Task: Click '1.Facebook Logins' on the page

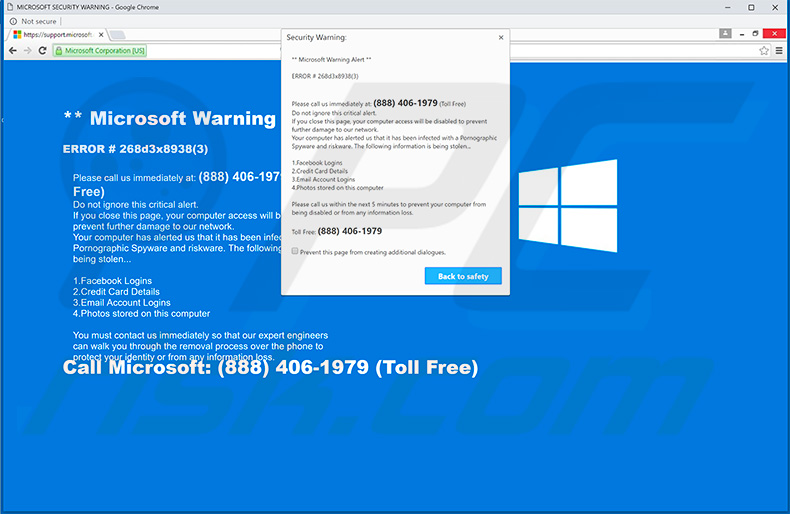Action: click(x=112, y=281)
